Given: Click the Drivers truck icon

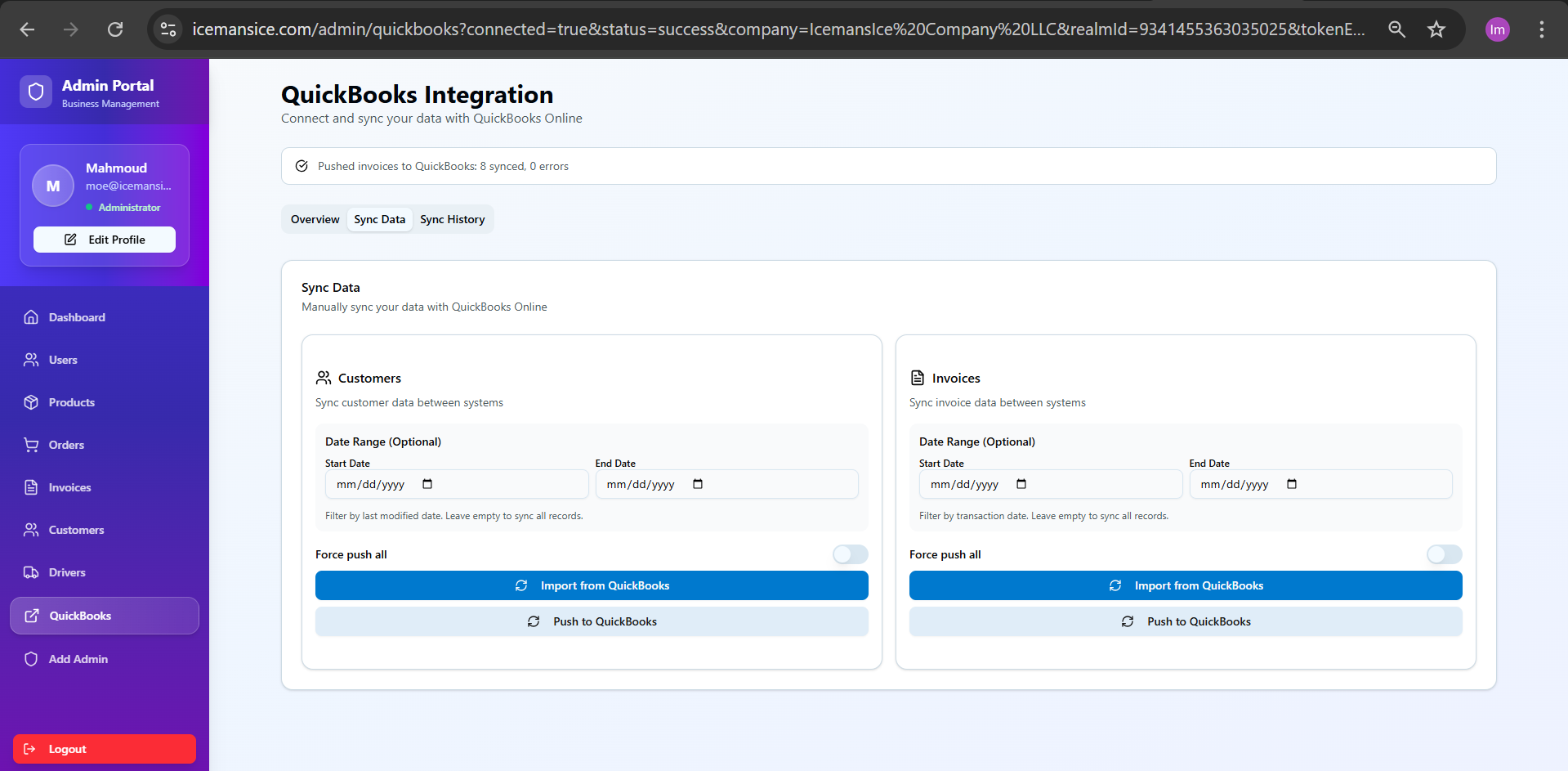Looking at the screenshot, I should pos(31,572).
